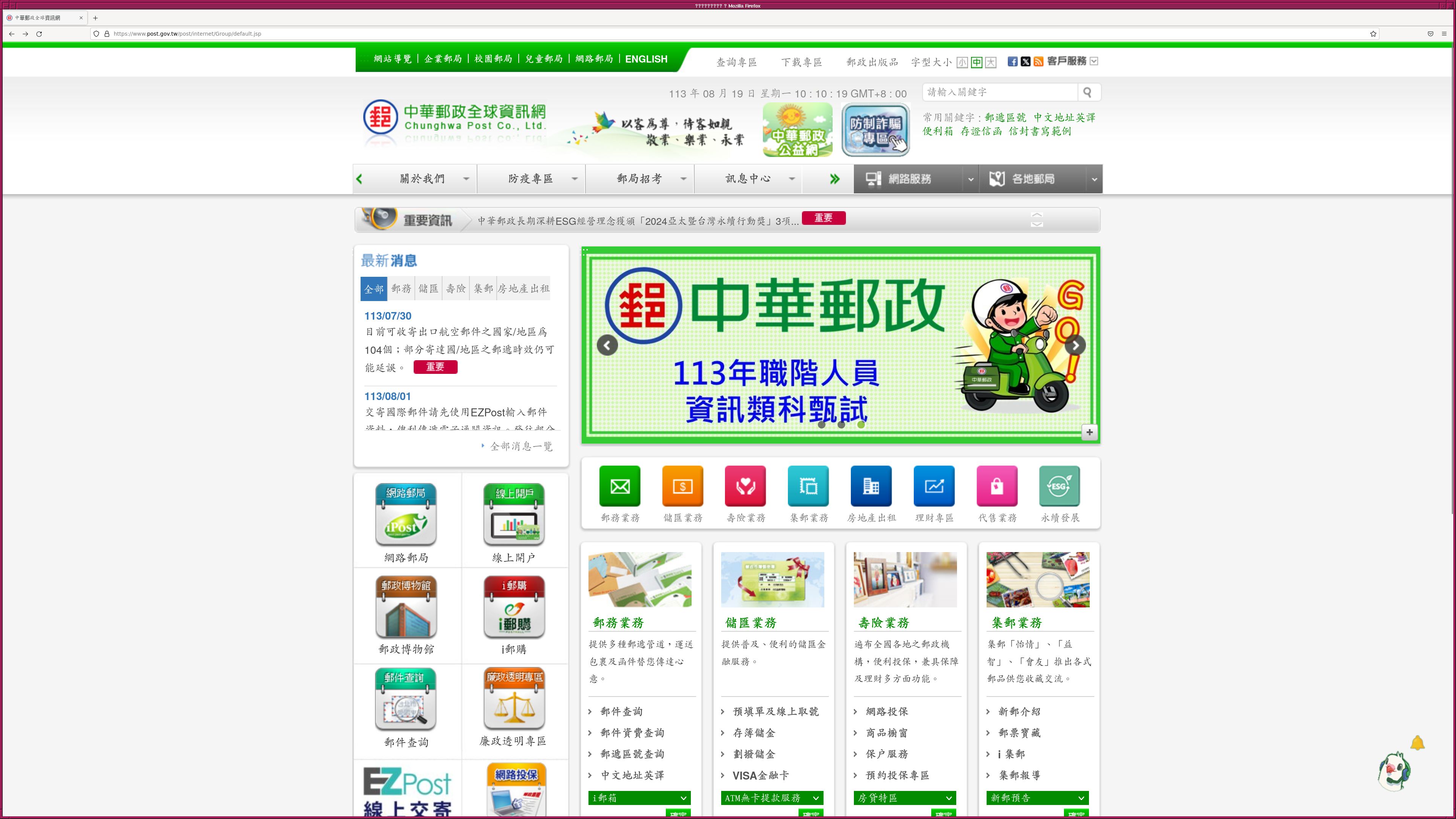Click the search magnifier button

click(1088, 92)
